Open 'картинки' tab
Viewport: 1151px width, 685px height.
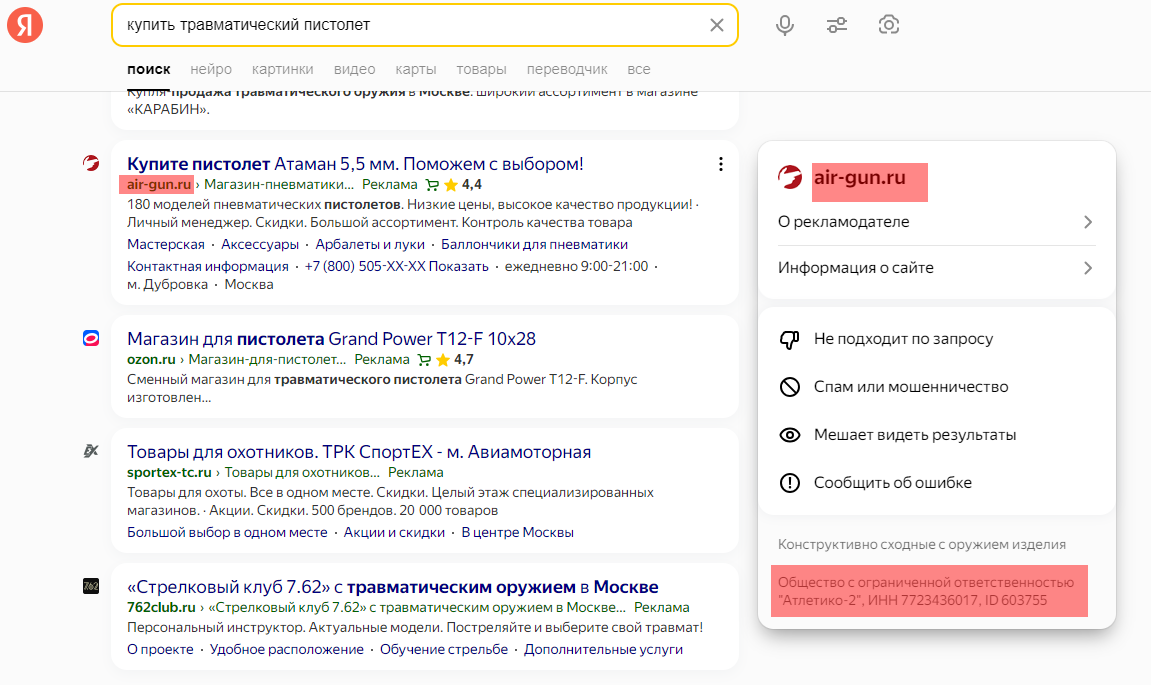pyautogui.click(x=283, y=69)
